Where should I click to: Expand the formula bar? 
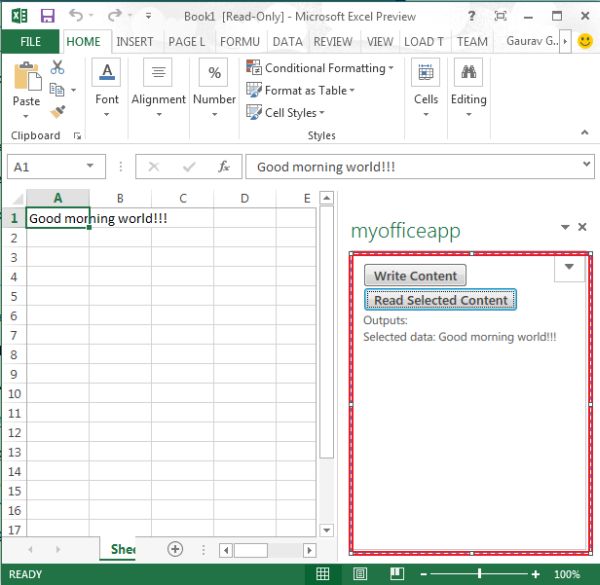(x=587, y=164)
